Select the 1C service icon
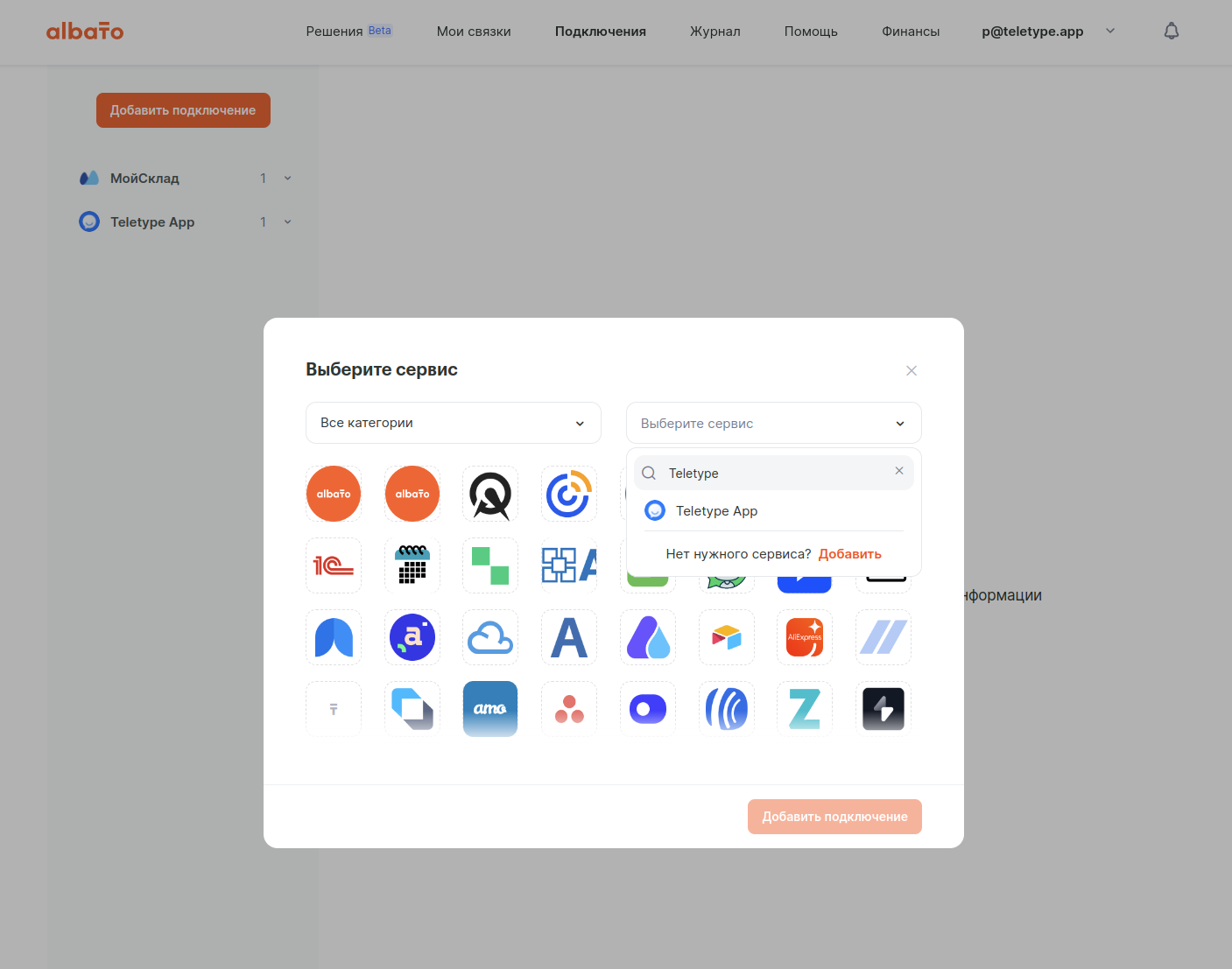Viewport: 1232px width, 969px height. tap(334, 565)
